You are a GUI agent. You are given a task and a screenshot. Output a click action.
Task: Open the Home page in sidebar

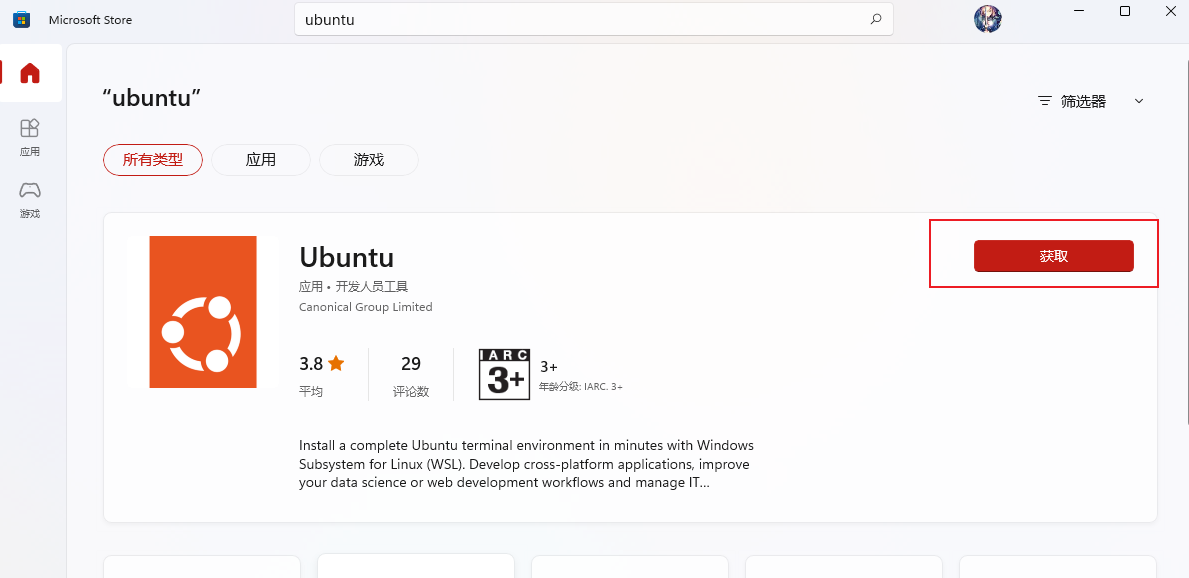click(x=30, y=73)
